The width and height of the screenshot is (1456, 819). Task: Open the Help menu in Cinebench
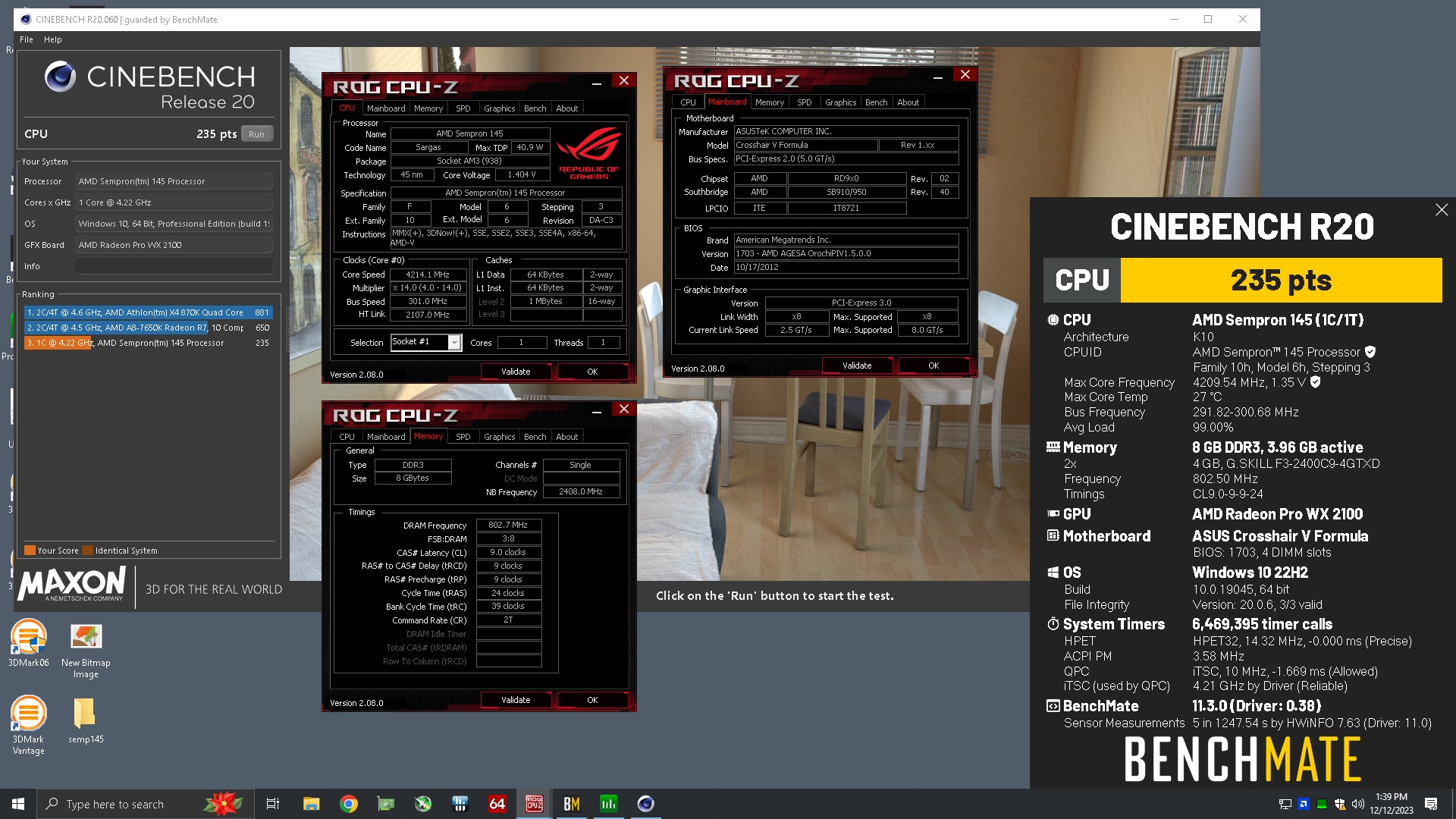[52, 39]
